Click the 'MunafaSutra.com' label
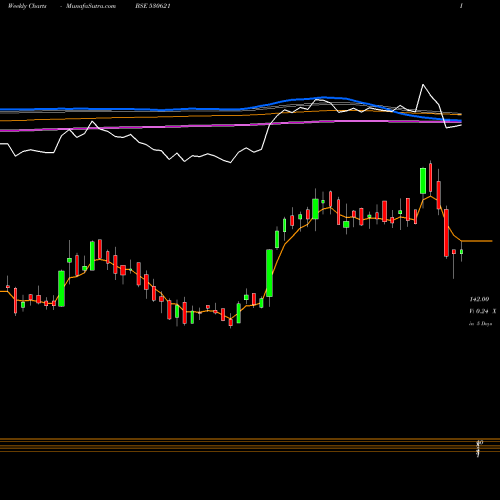Viewport: 500px width, 500px height. click(91, 6)
